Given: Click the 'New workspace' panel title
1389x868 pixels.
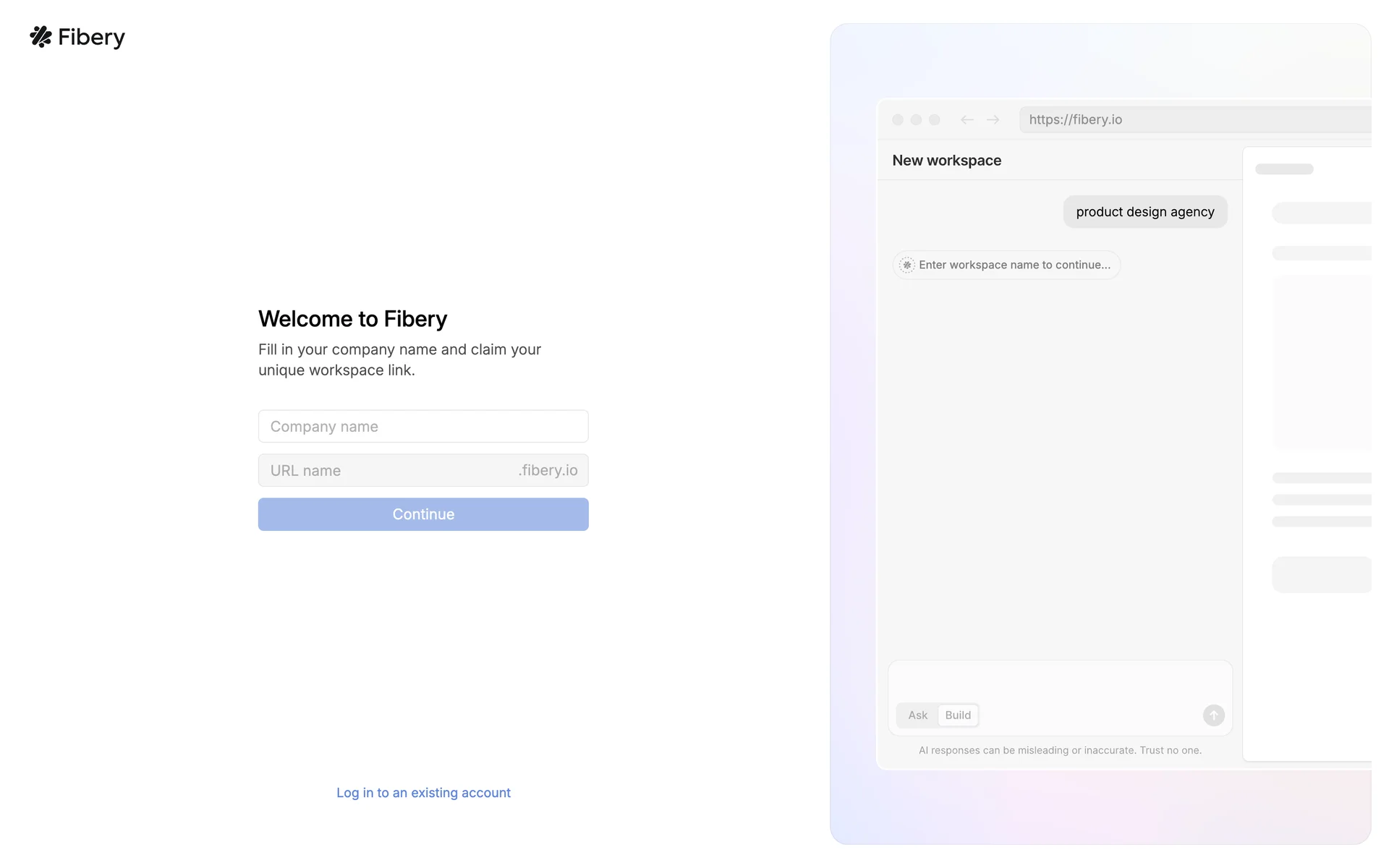Looking at the screenshot, I should pos(946,161).
